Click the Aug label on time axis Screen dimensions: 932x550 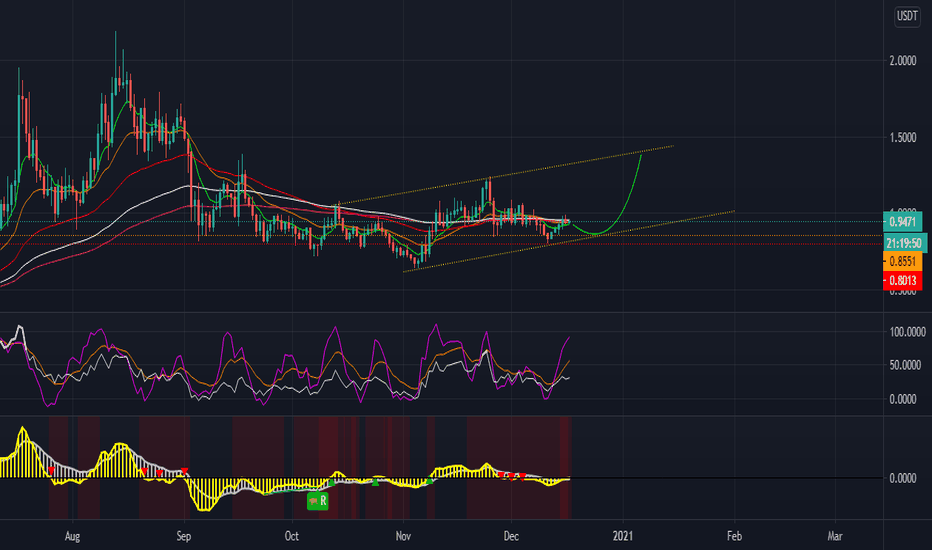tap(72, 536)
